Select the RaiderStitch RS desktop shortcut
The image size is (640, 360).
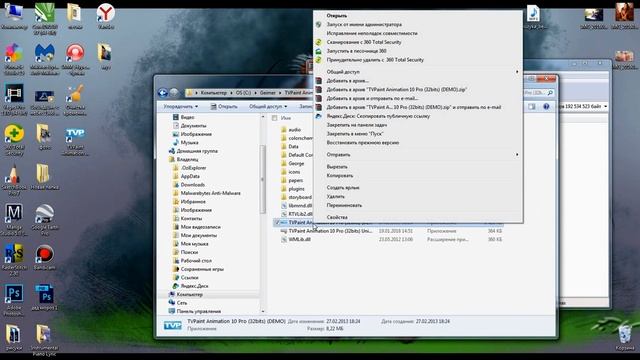[14, 260]
